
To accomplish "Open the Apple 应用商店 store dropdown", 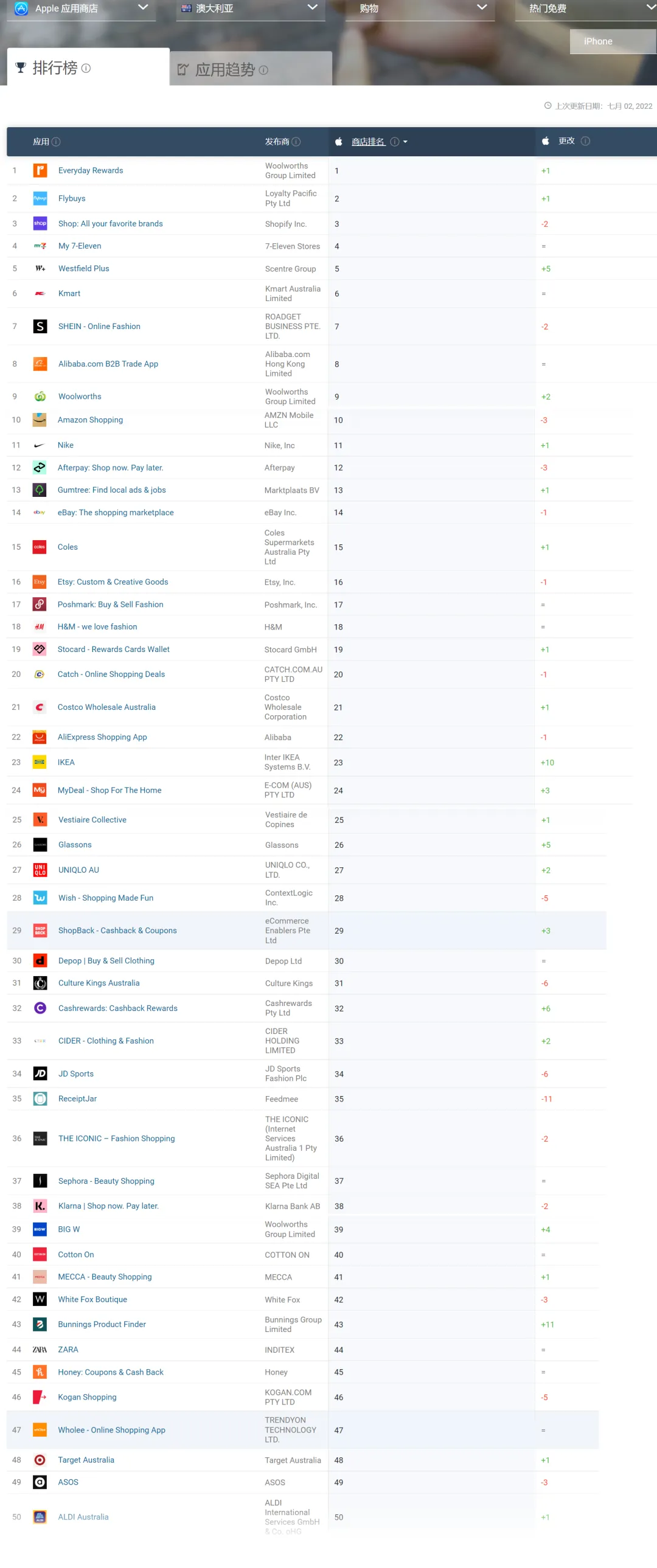I will click(x=81, y=9).
